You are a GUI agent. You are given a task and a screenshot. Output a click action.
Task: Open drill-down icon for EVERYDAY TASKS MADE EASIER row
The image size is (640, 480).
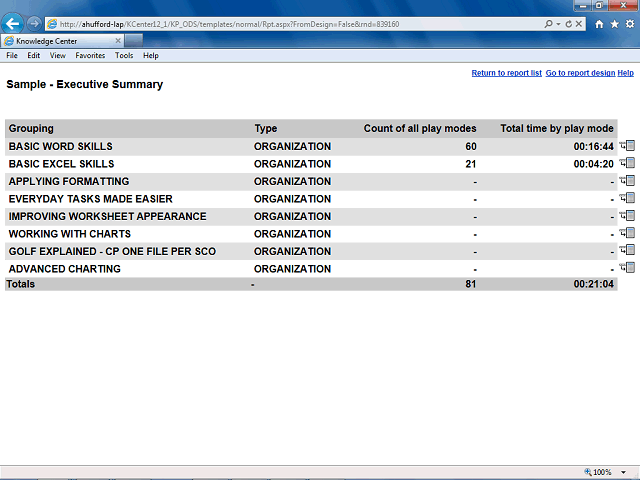click(627, 198)
